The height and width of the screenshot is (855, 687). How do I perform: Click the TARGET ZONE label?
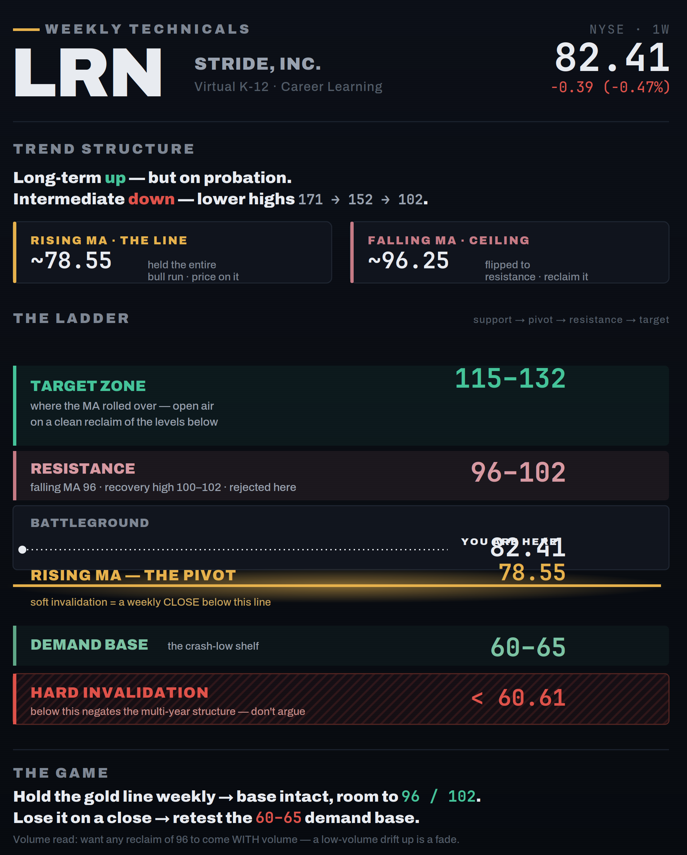[88, 386]
